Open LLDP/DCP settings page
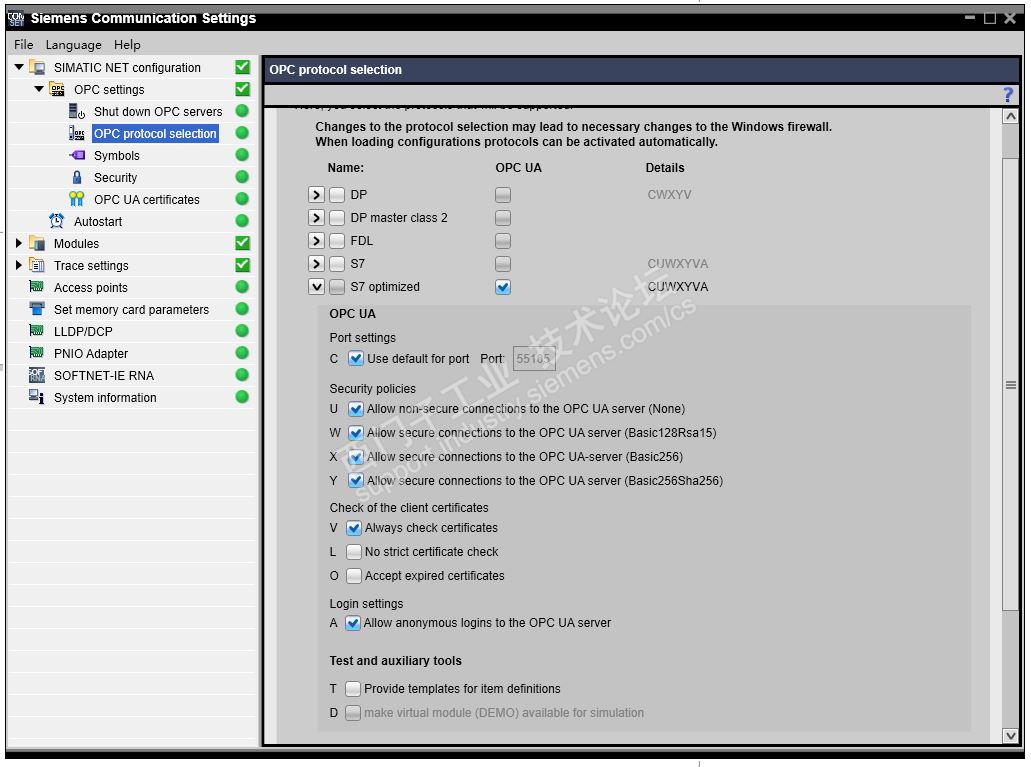The width and height of the screenshot is (1031, 767). click(83, 332)
